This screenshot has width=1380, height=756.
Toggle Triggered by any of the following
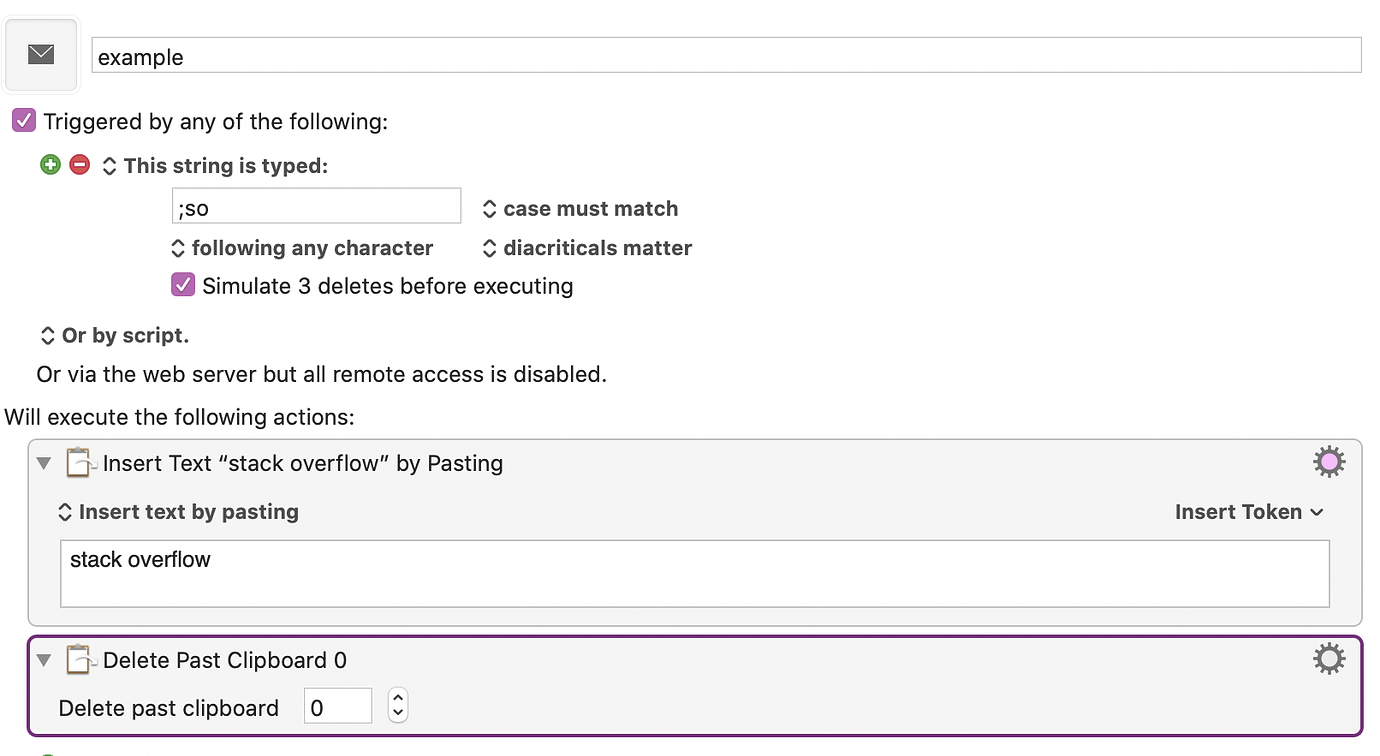24,121
